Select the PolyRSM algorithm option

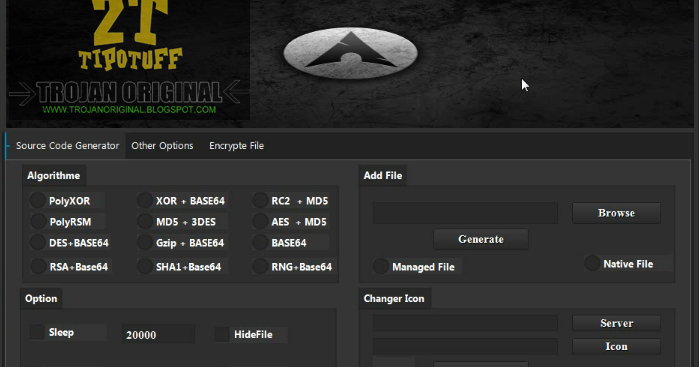pos(38,221)
